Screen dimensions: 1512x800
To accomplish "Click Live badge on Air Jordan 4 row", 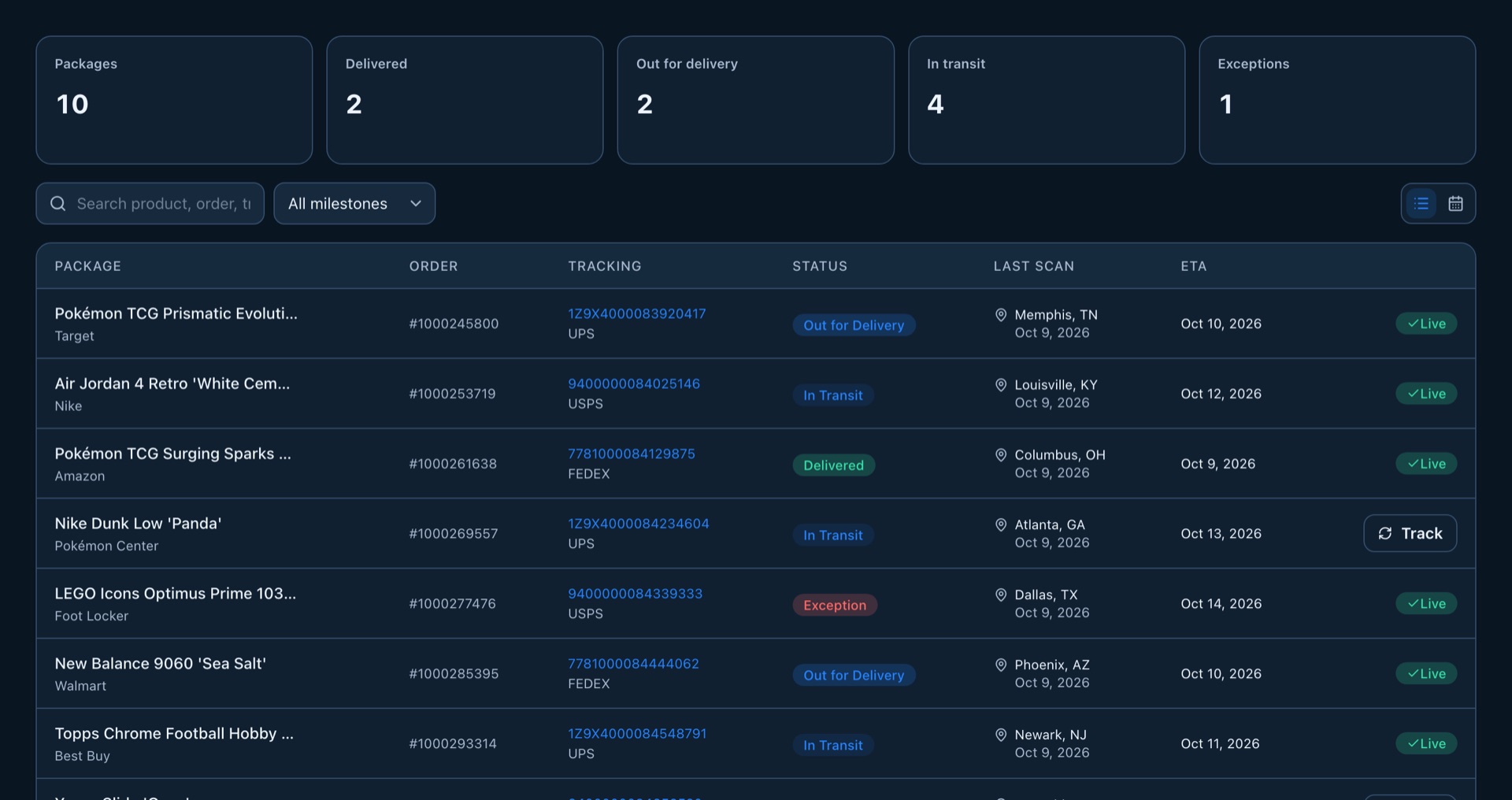I will tap(1426, 394).
